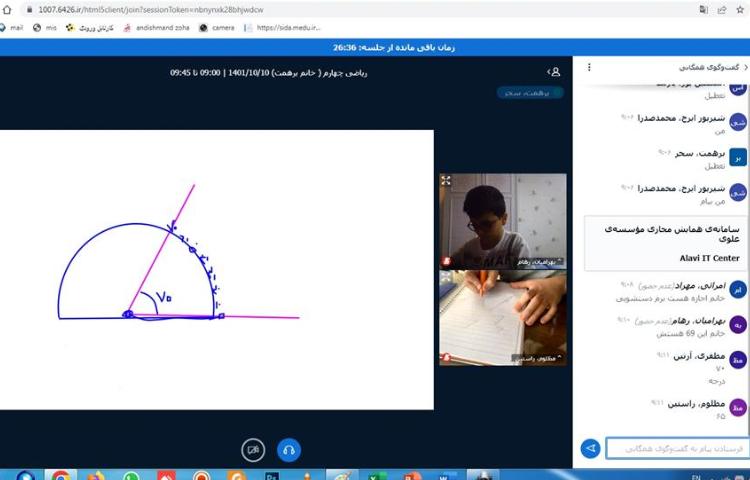Type in the public chat message field

[676, 449]
